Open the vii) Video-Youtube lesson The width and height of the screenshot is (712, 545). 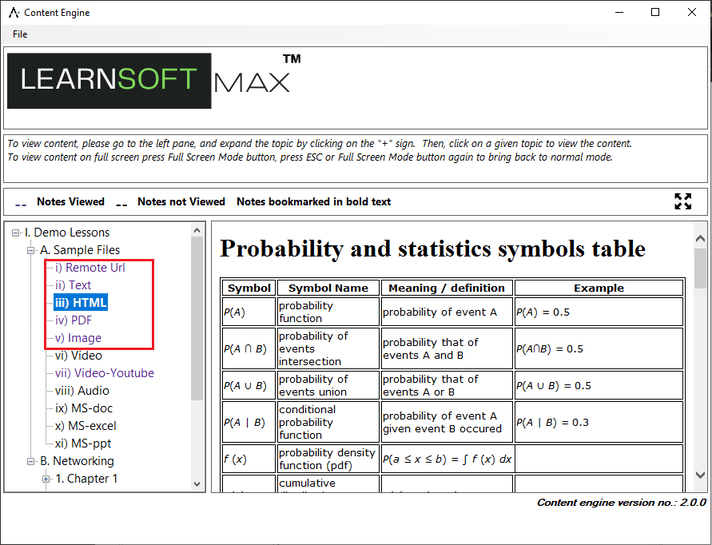click(x=105, y=373)
